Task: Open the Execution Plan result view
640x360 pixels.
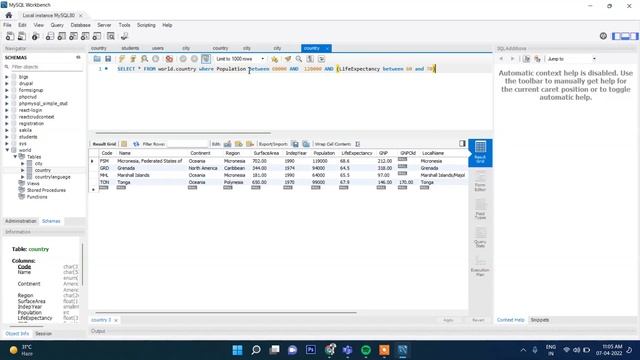Action: pos(480,266)
